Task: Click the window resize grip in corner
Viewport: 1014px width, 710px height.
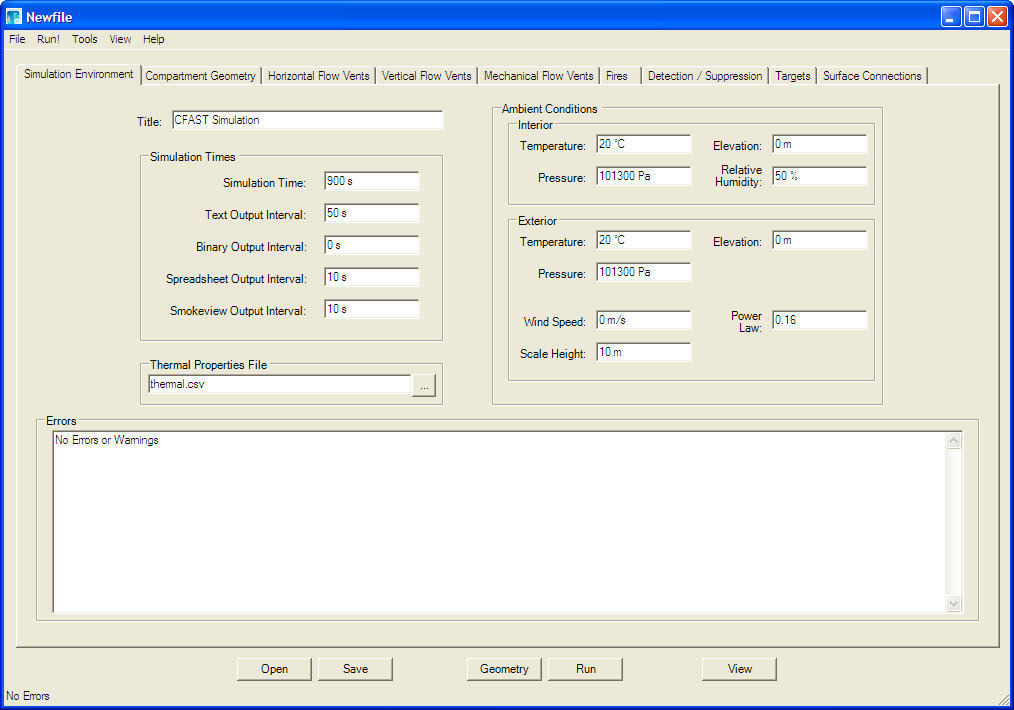Action: click(x=1003, y=699)
